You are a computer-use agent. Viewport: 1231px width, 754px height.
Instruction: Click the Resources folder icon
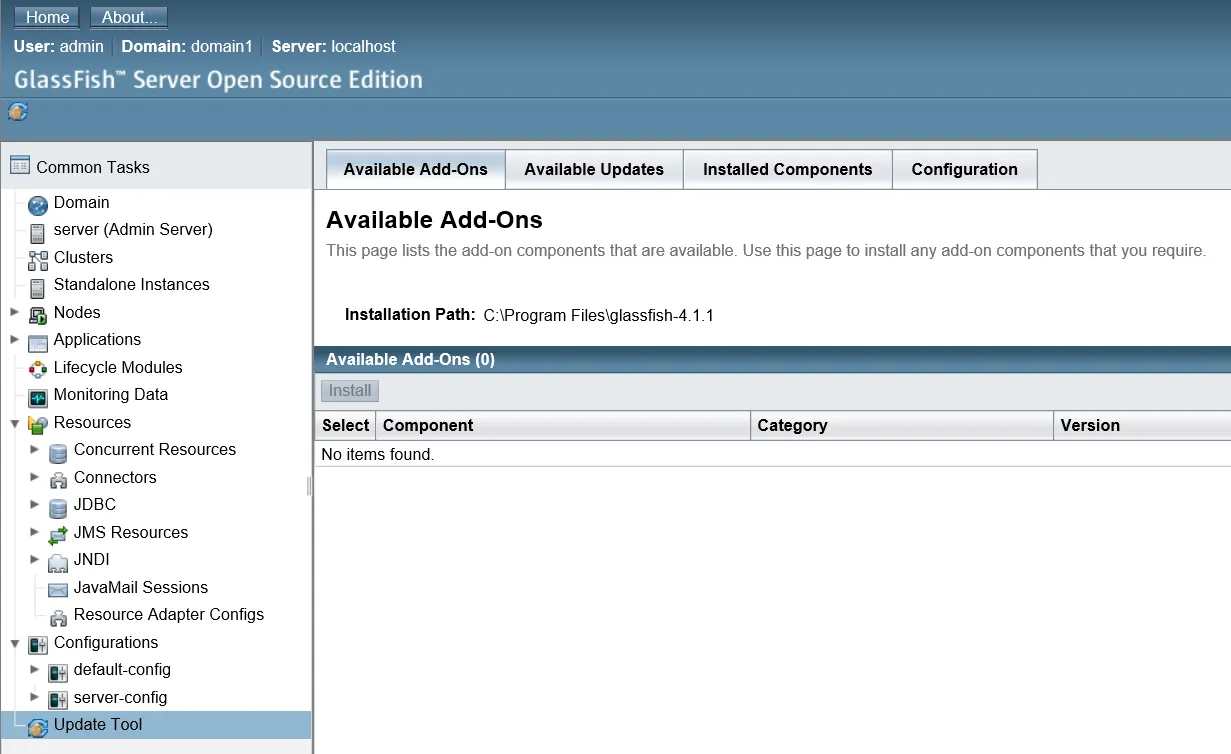[38, 426]
